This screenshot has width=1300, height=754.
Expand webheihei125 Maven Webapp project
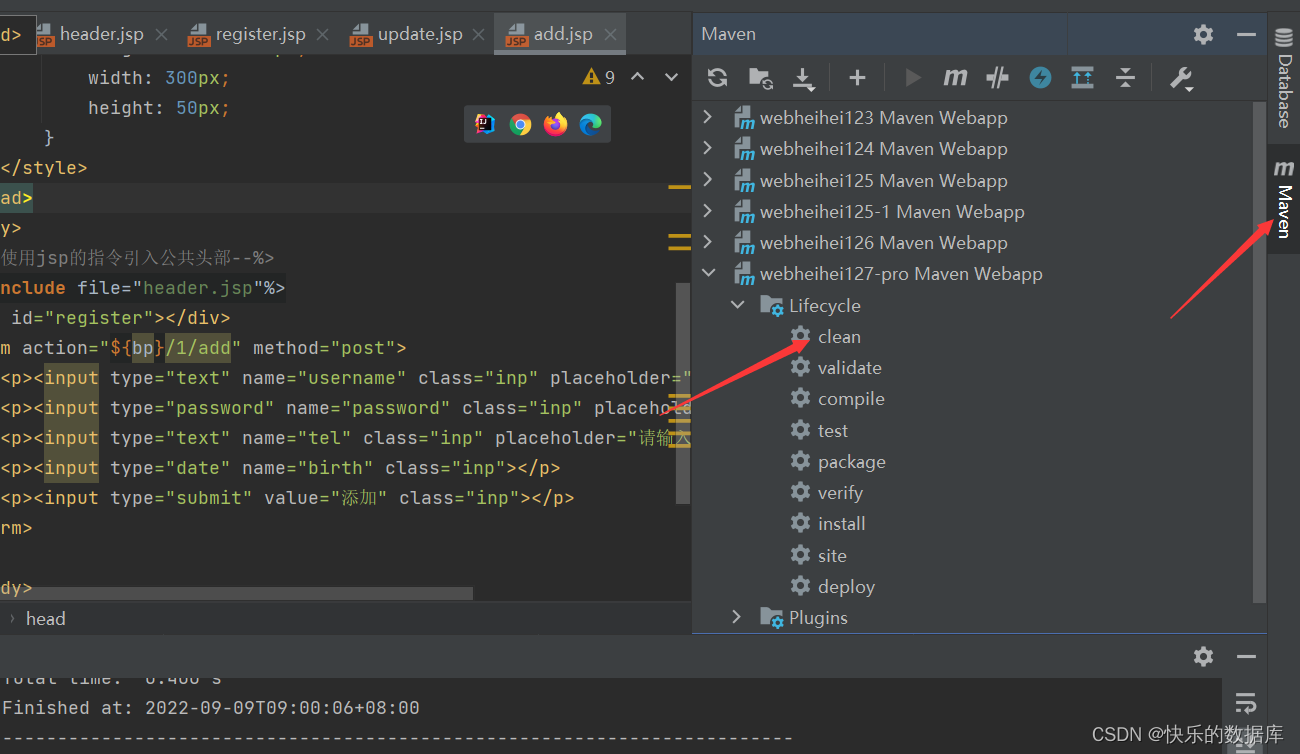click(708, 180)
